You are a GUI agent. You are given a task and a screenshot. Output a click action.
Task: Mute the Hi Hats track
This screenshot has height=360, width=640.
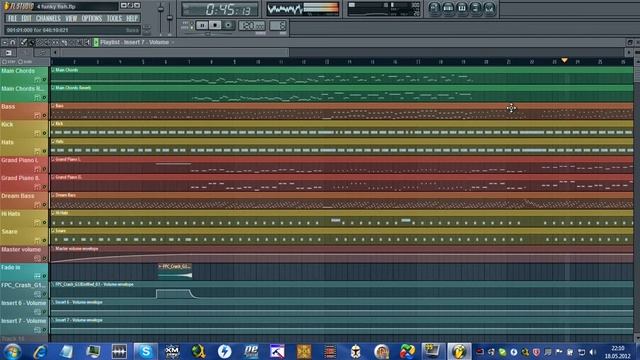tap(44, 222)
